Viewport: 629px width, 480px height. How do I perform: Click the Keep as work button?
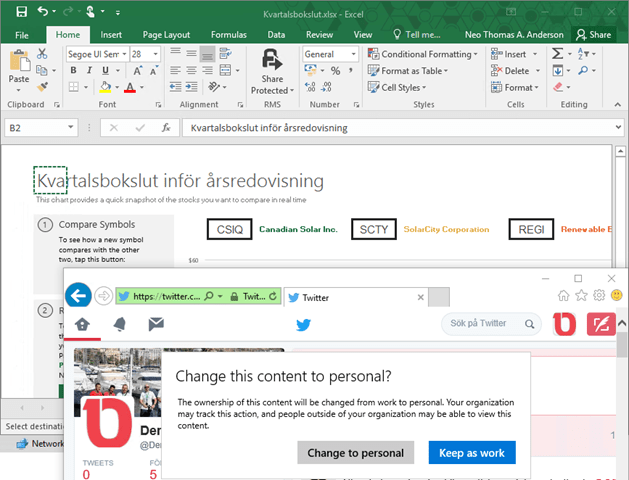click(x=472, y=452)
